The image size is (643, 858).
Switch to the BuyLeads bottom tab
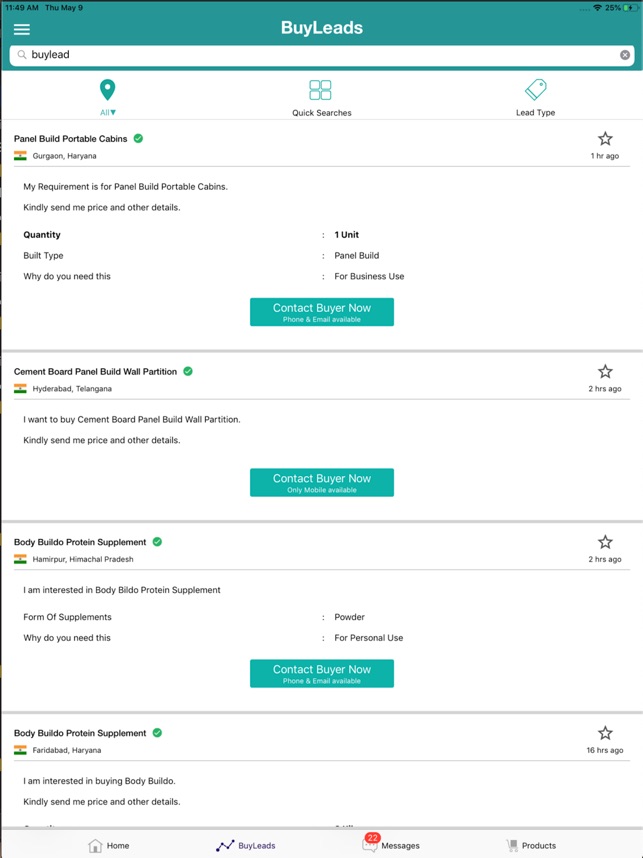click(x=246, y=845)
